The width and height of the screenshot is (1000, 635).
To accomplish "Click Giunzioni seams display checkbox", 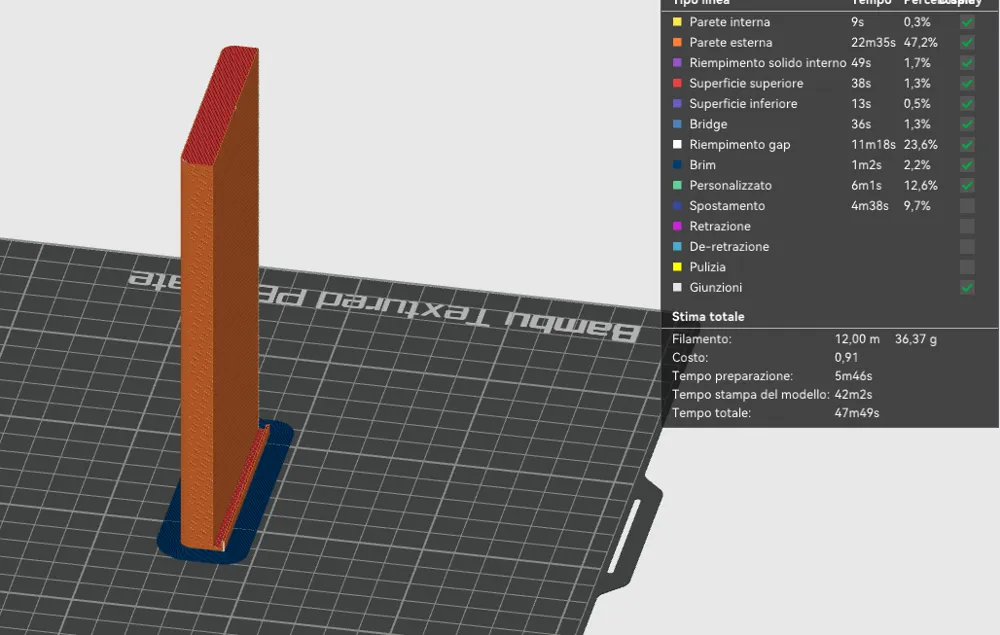I will [x=967, y=287].
